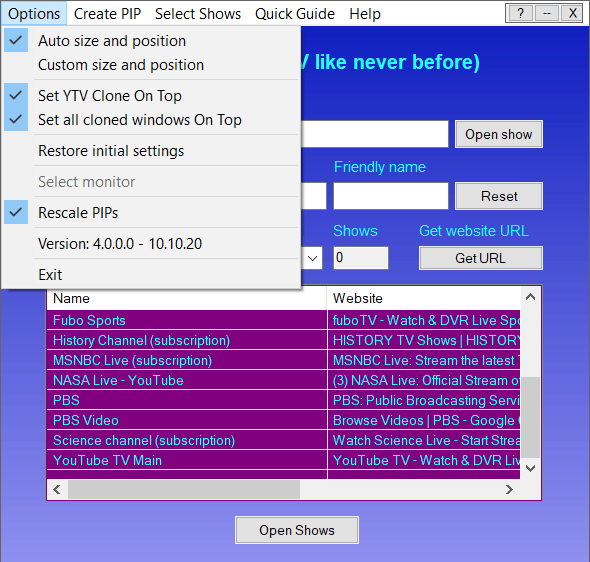Click the Version 4.0.0.0 entry
This screenshot has height=562, width=590.
point(151,243)
